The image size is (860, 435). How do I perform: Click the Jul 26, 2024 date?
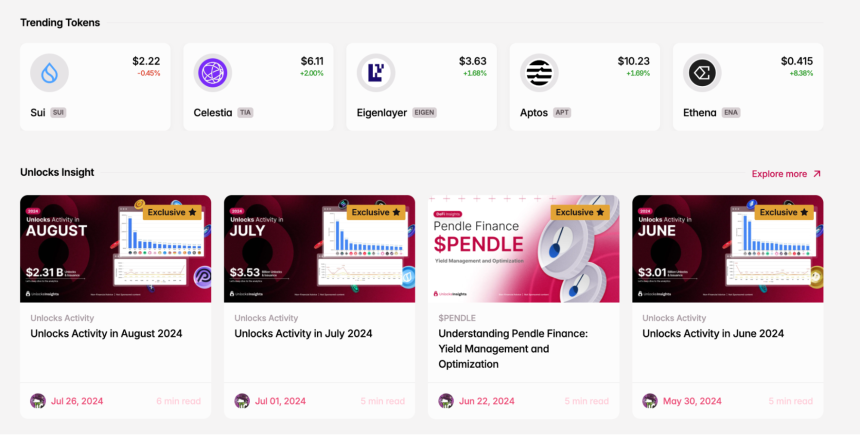(x=77, y=402)
